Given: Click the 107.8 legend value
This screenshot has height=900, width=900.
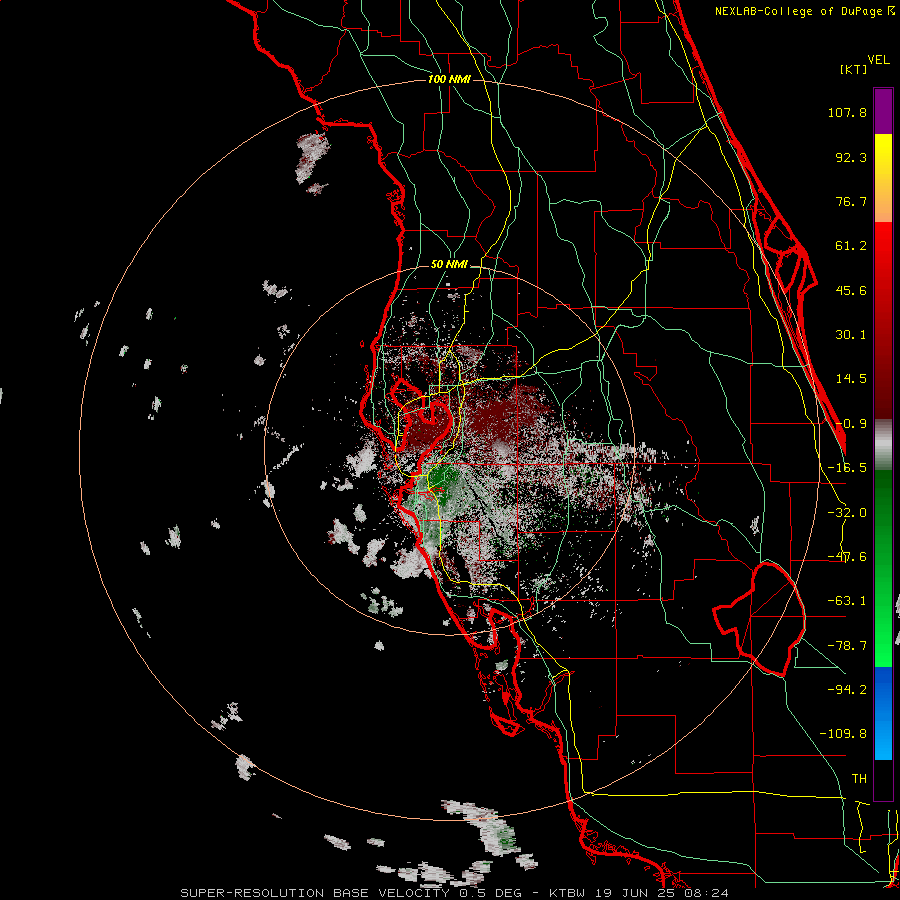Looking at the screenshot, I should point(847,112).
